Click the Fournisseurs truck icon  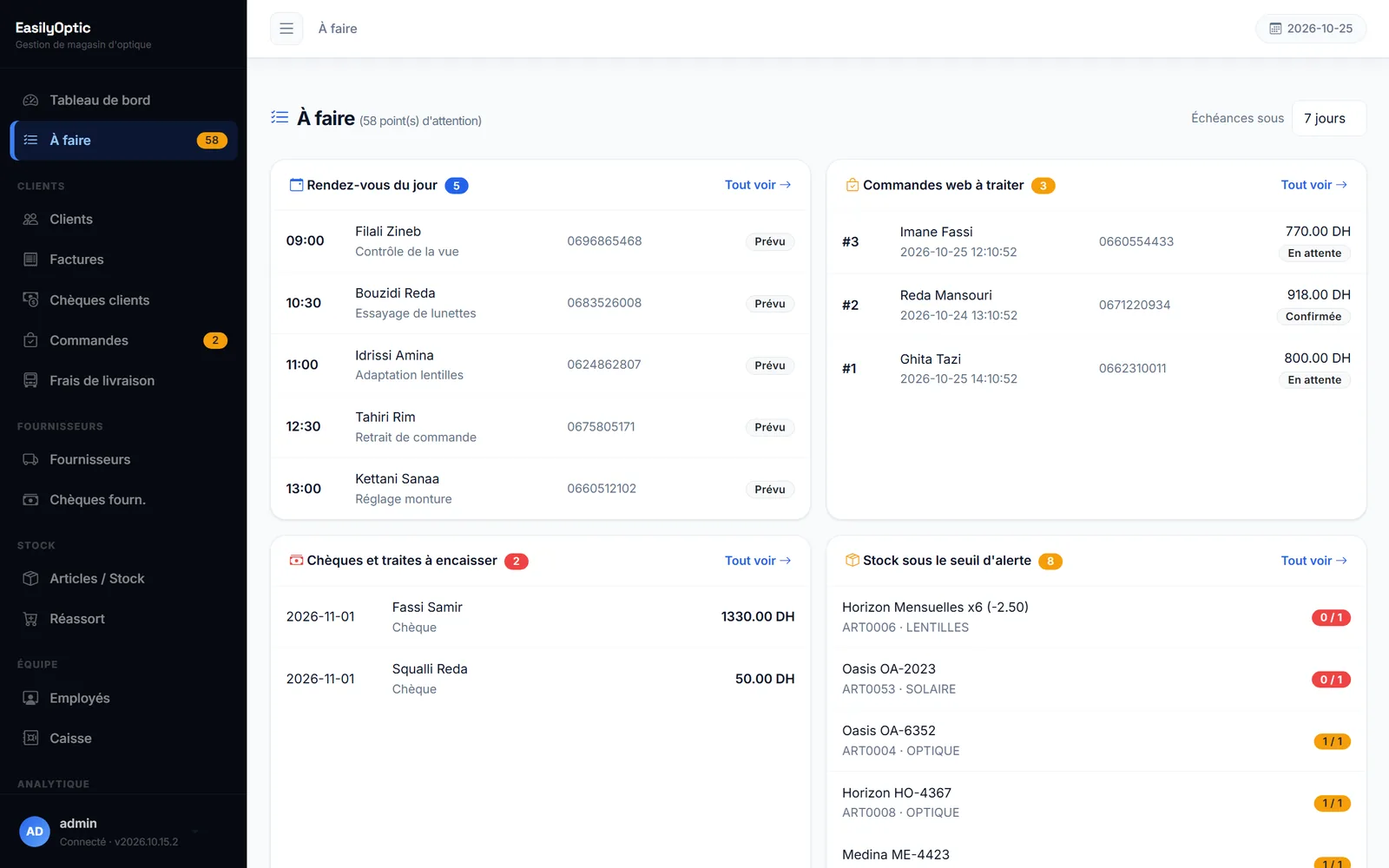[30, 459]
